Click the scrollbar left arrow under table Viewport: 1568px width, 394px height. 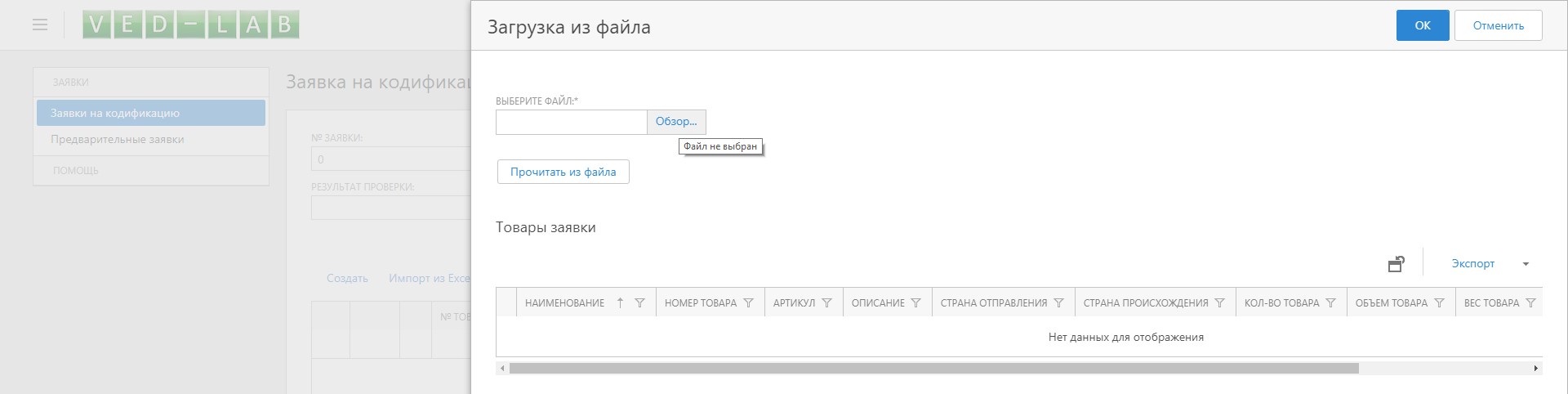pyautogui.click(x=502, y=369)
